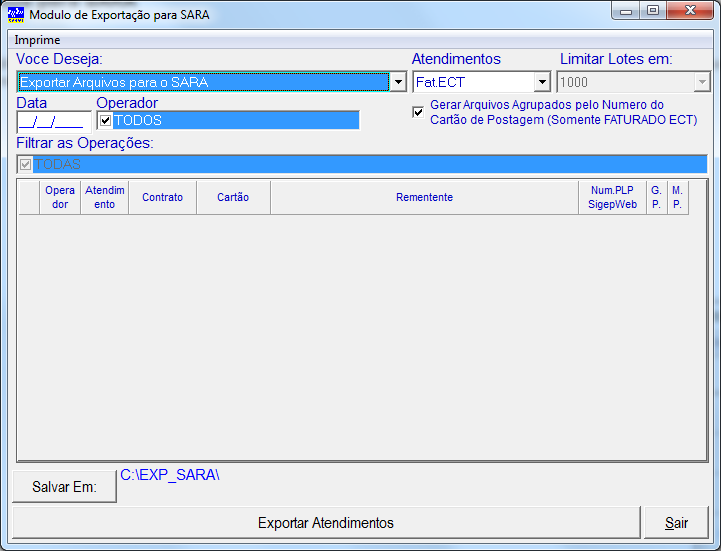The image size is (721, 551).
Task: Click the Data input field
Action: coord(54,122)
